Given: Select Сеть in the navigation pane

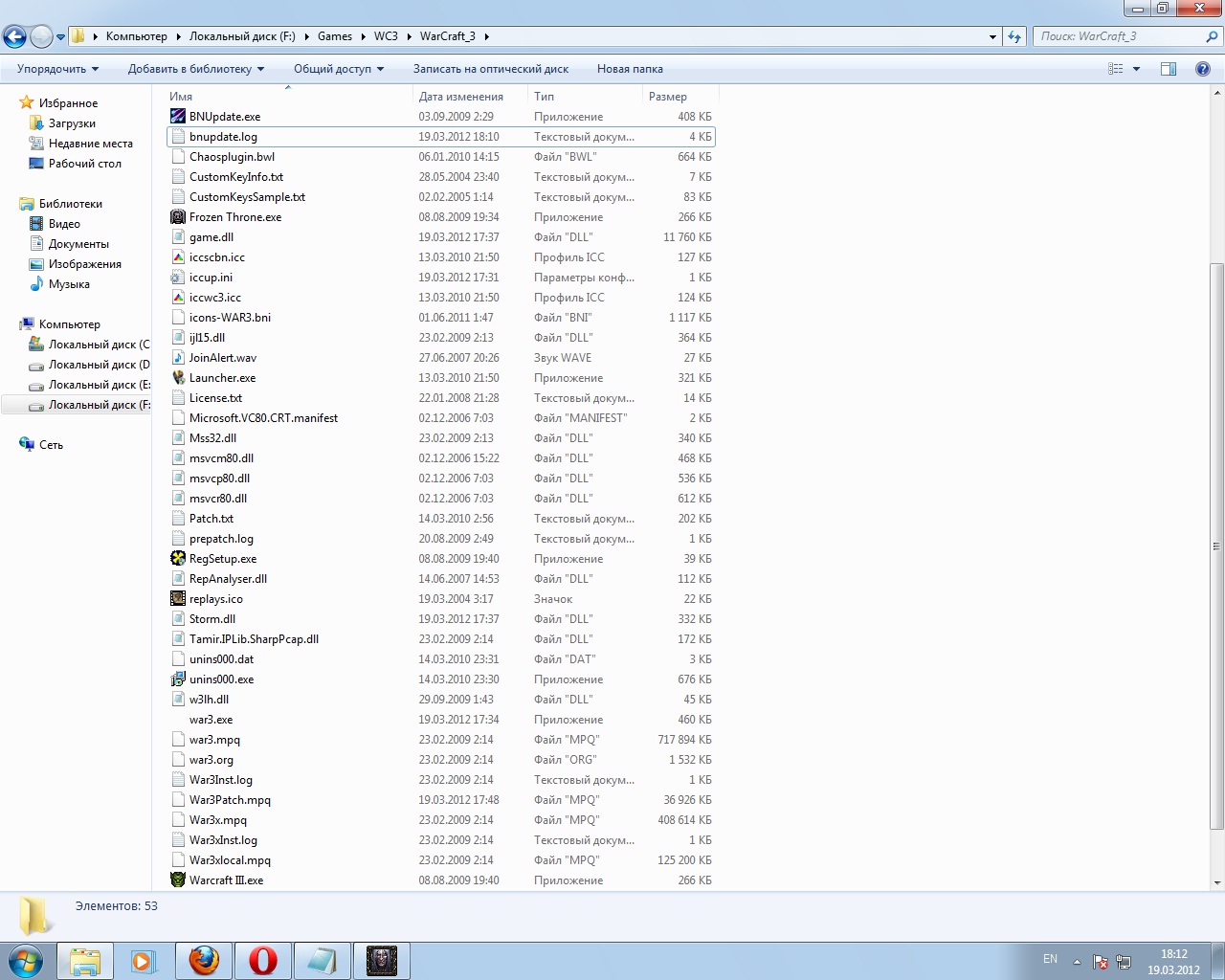Looking at the screenshot, I should coord(51,445).
